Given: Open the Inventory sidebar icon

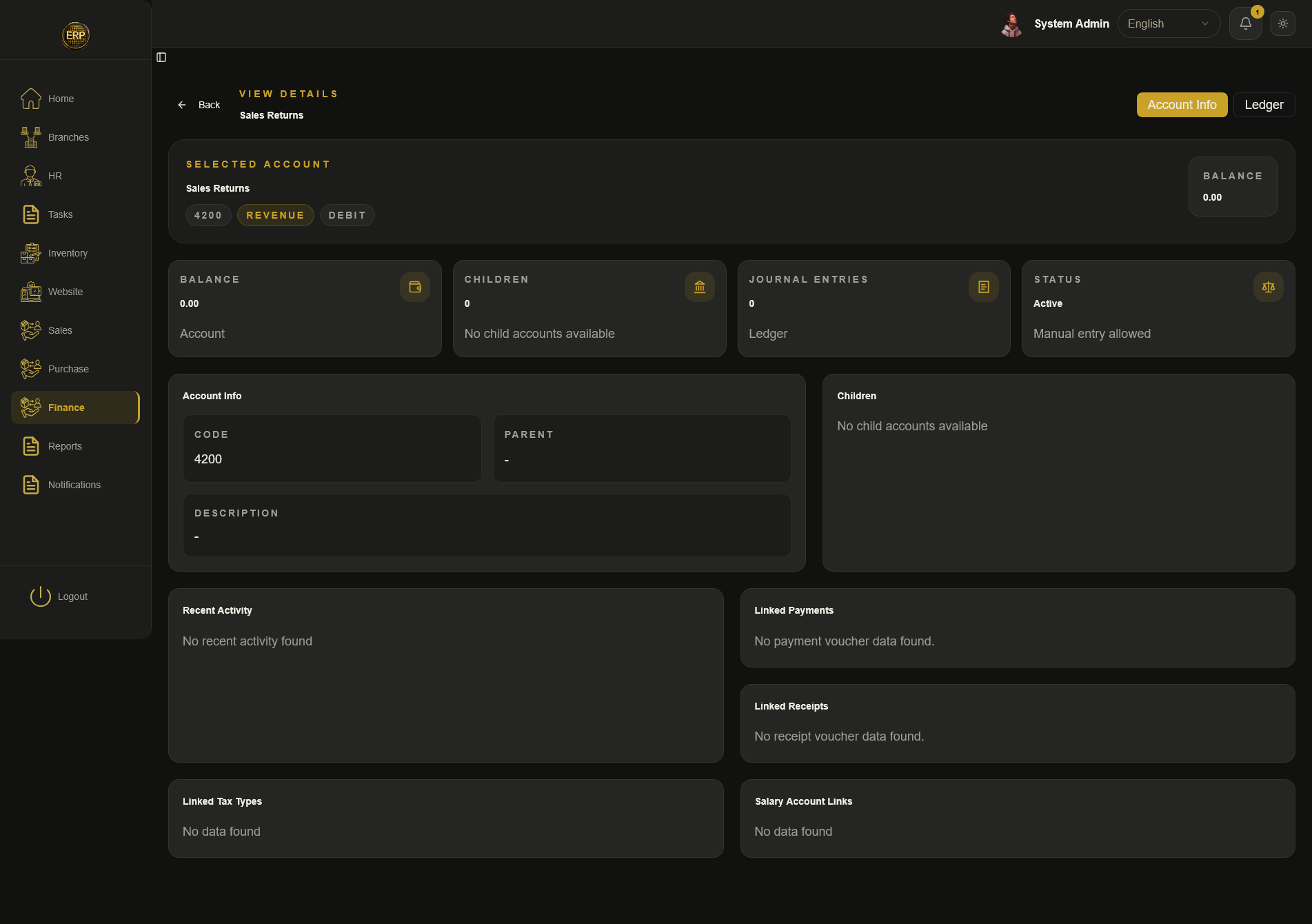Looking at the screenshot, I should pos(31,253).
